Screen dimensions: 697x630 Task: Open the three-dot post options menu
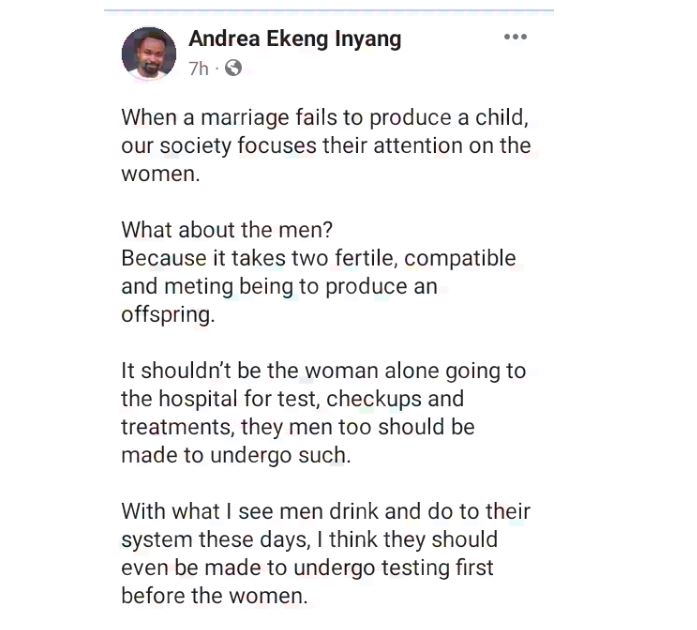pyautogui.click(x=514, y=37)
